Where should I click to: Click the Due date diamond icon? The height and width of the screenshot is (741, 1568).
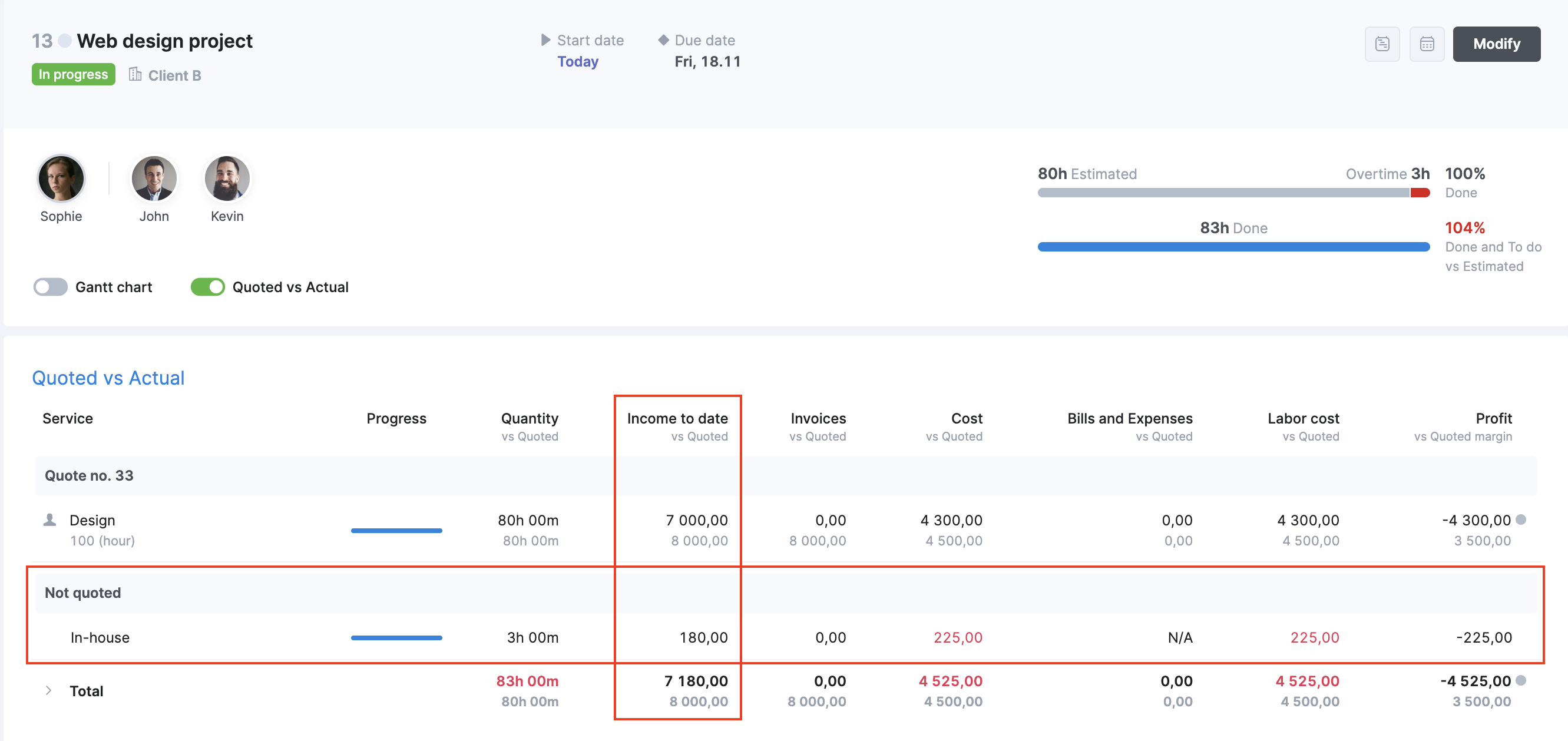click(x=663, y=40)
